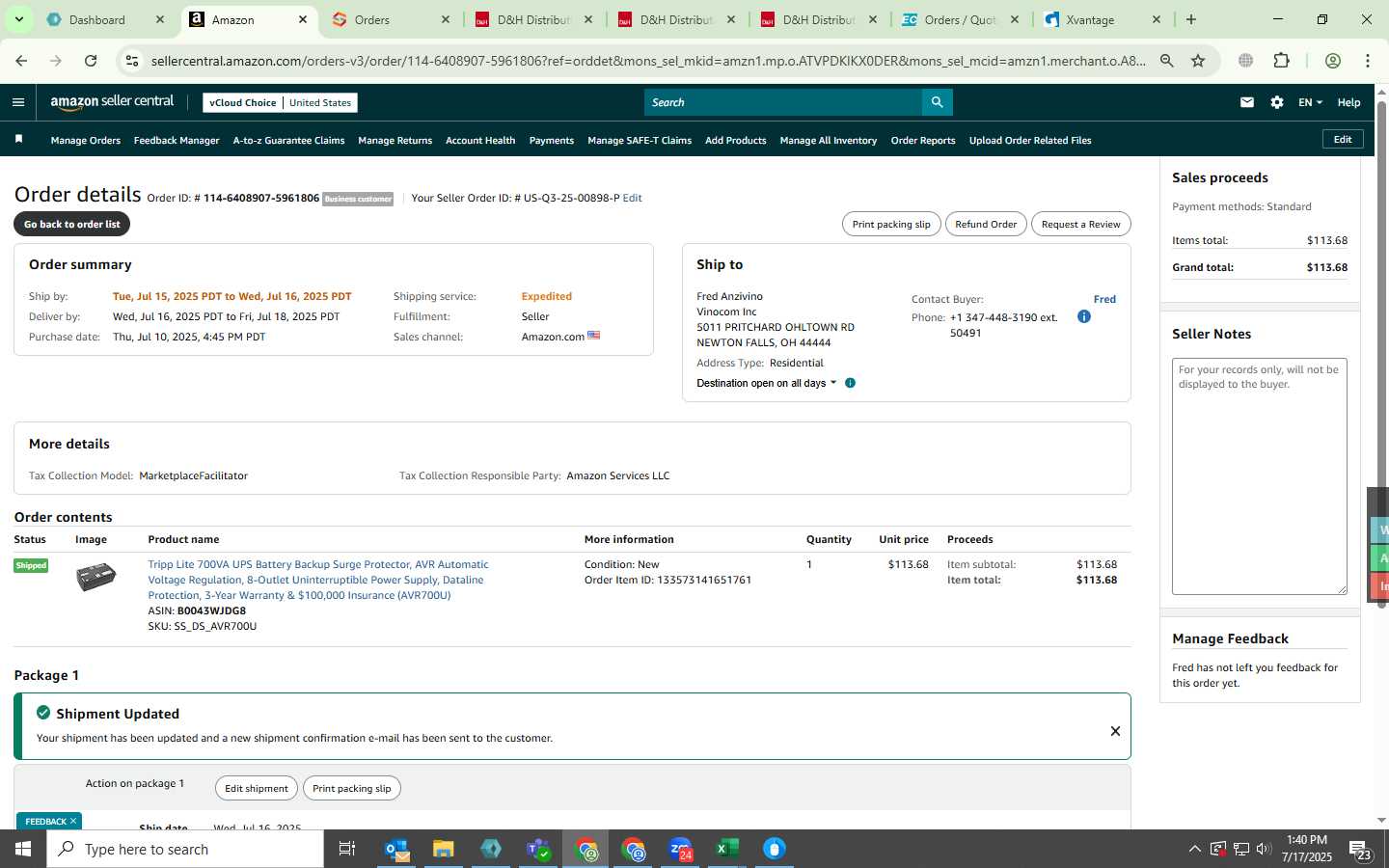Open the notification center icon

coord(1360,850)
